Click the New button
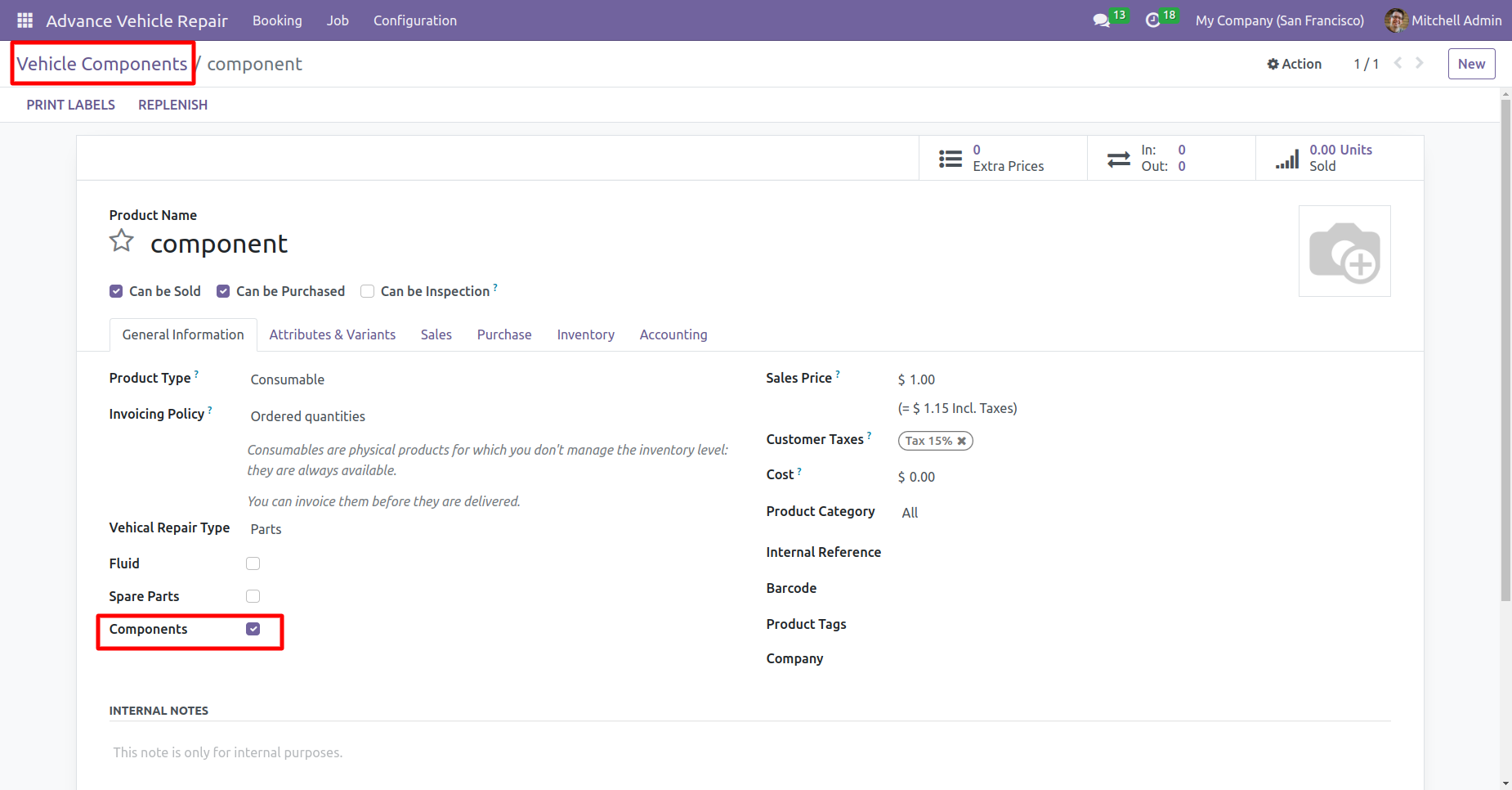1512x790 pixels. click(x=1471, y=64)
